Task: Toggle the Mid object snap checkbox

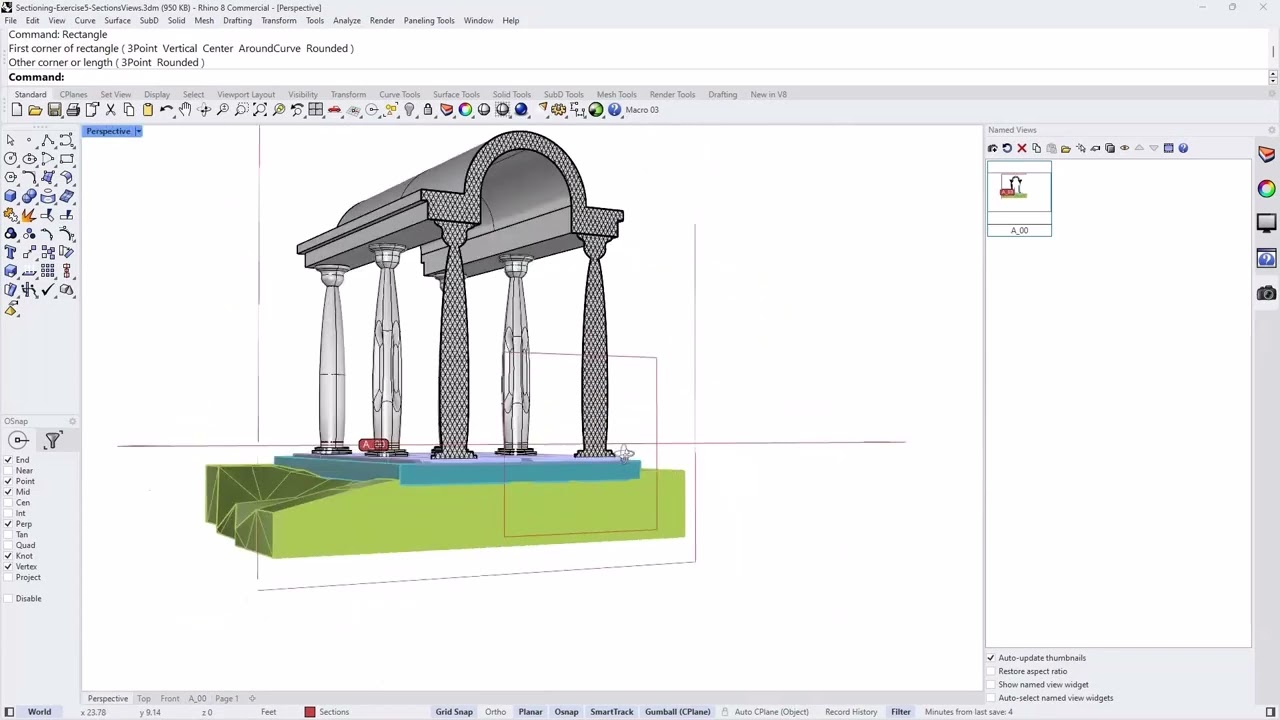Action: pos(8,492)
